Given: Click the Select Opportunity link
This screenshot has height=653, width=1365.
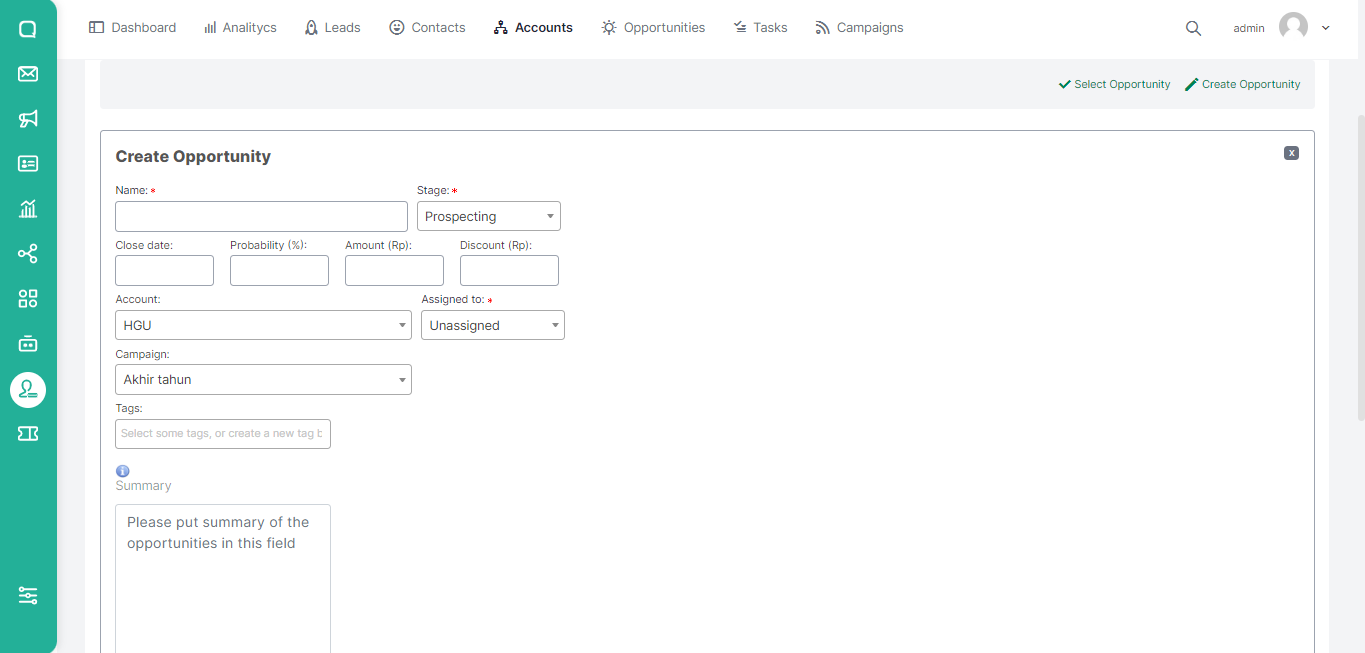Looking at the screenshot, I should coord(1114,84).
